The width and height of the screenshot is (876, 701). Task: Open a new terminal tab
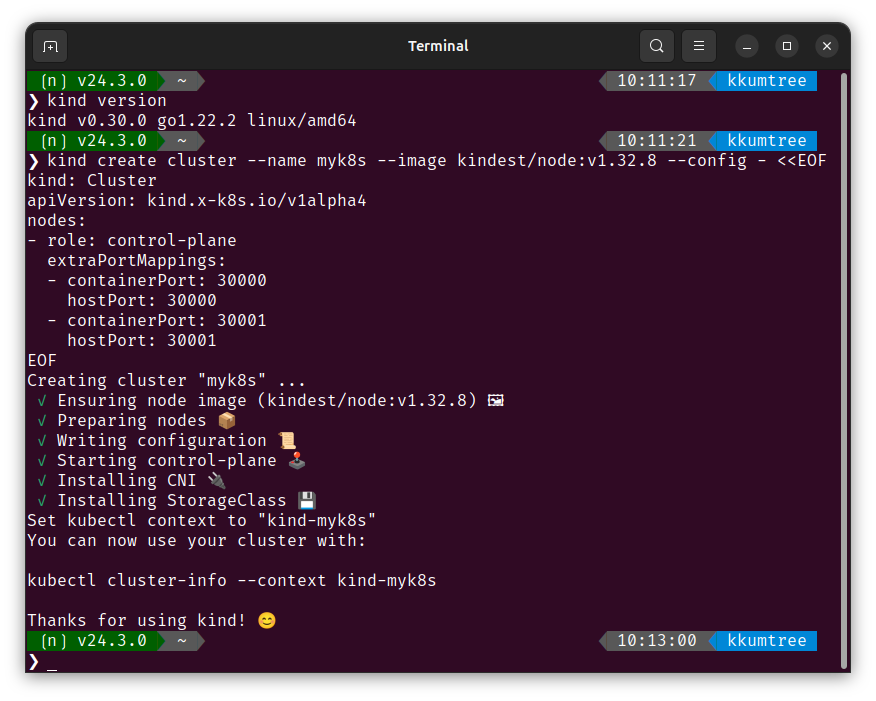click(50, 46)
